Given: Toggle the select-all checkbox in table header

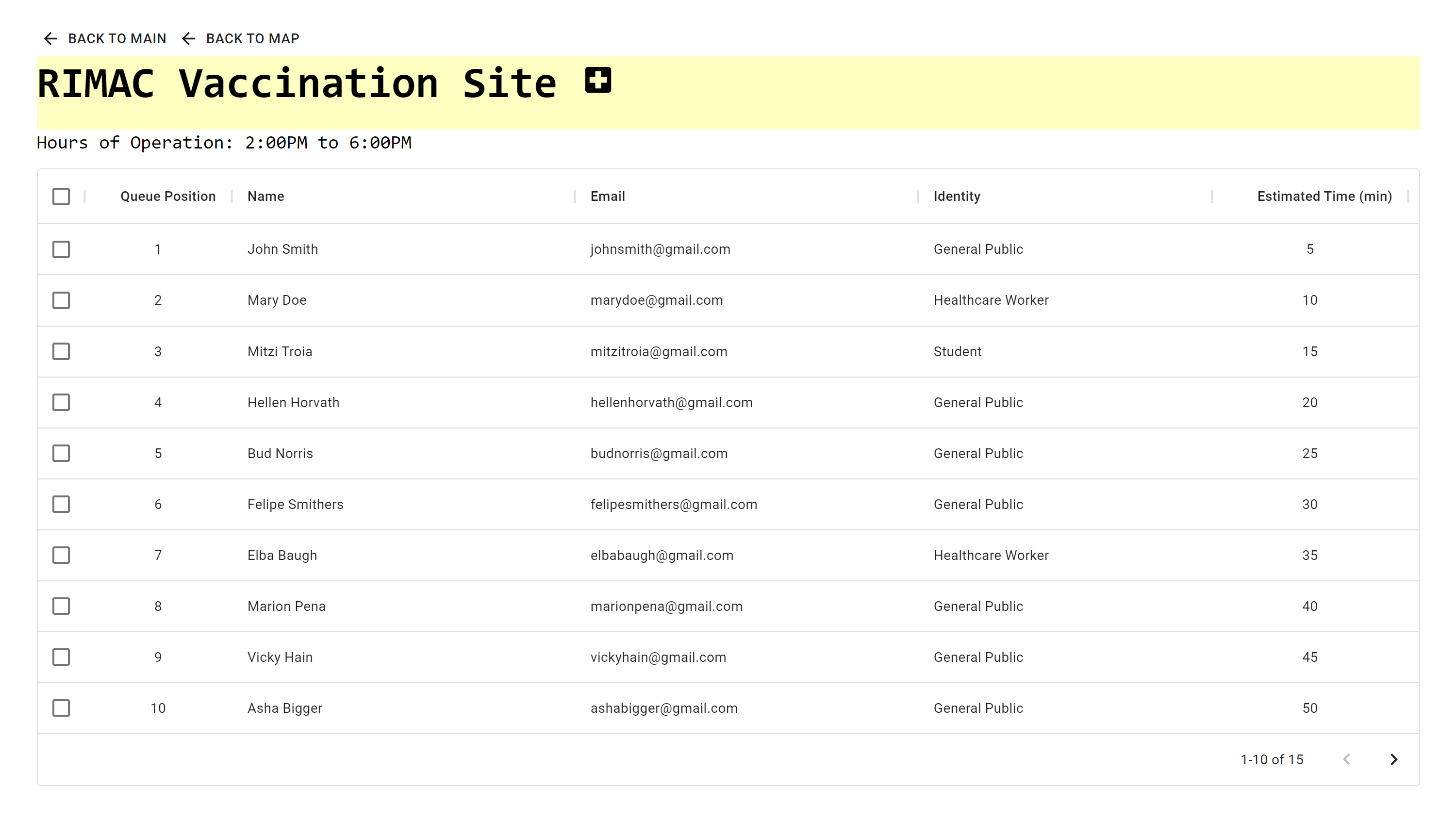Looking at the screenshot, I should tap(61, 197).
